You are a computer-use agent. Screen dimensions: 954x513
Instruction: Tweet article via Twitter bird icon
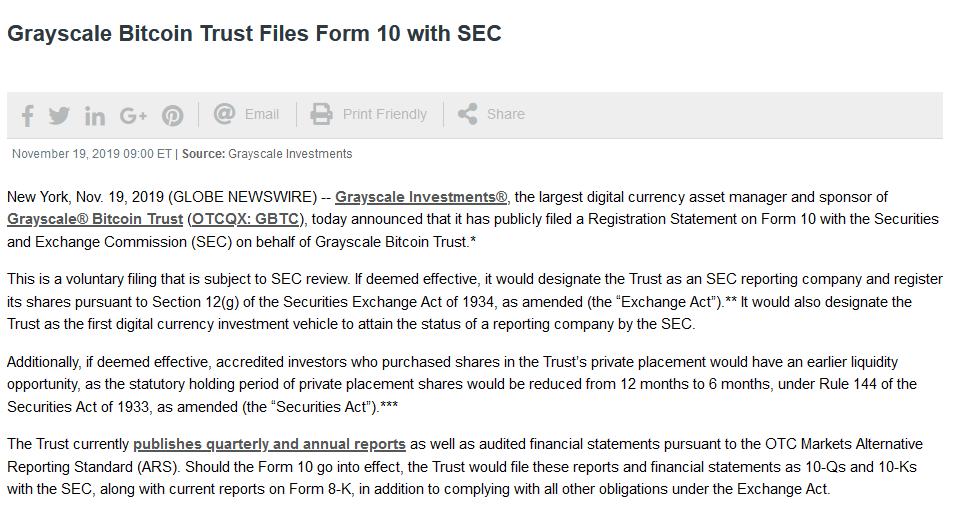tap(59, 116)
